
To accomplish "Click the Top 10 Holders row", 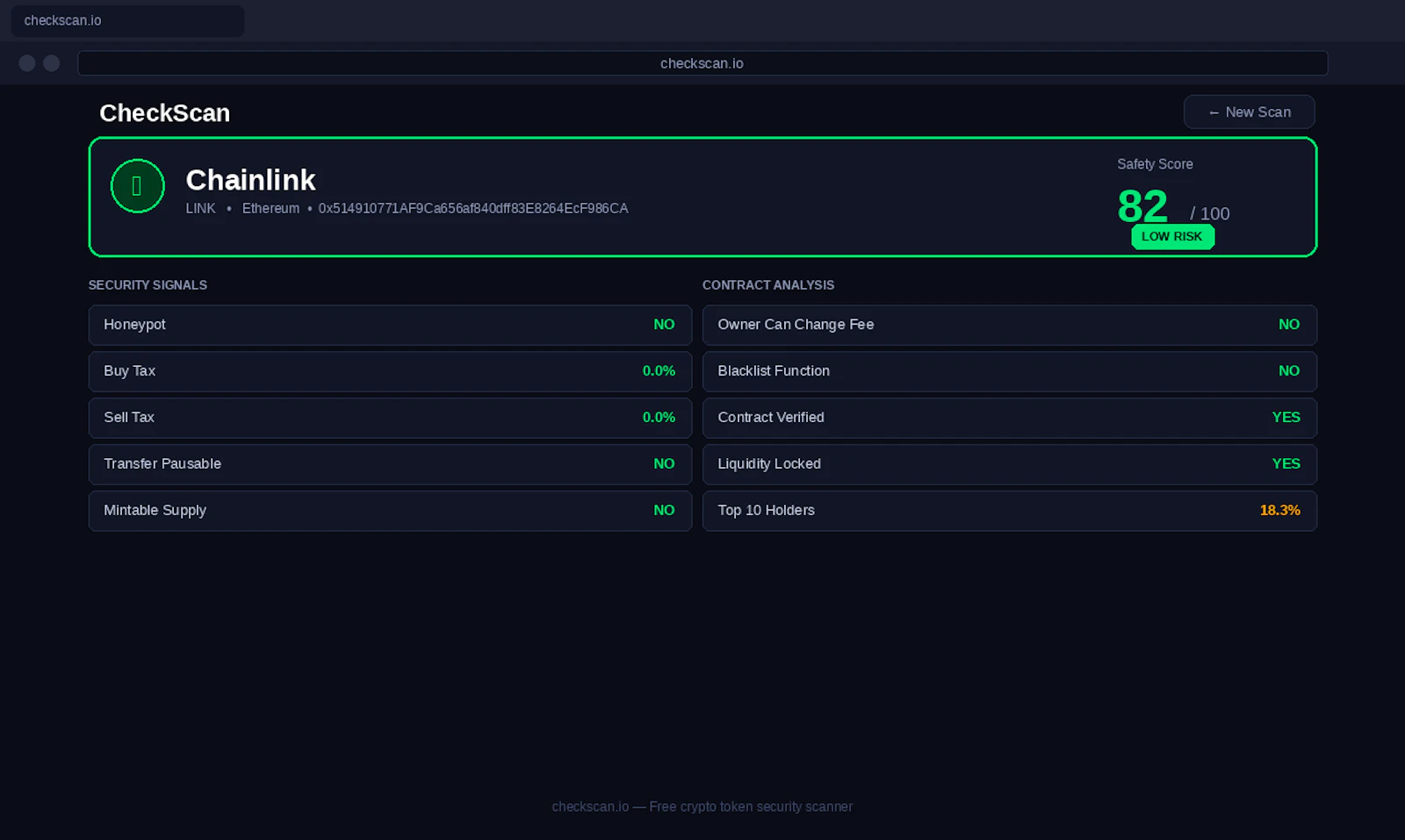I will pos(1010,511).
